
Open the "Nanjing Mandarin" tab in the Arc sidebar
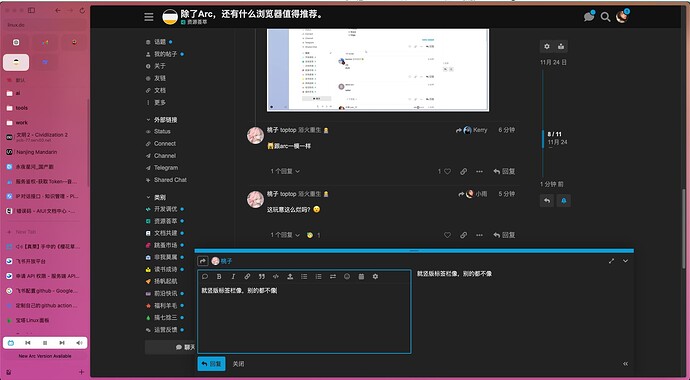pos(45,152)
